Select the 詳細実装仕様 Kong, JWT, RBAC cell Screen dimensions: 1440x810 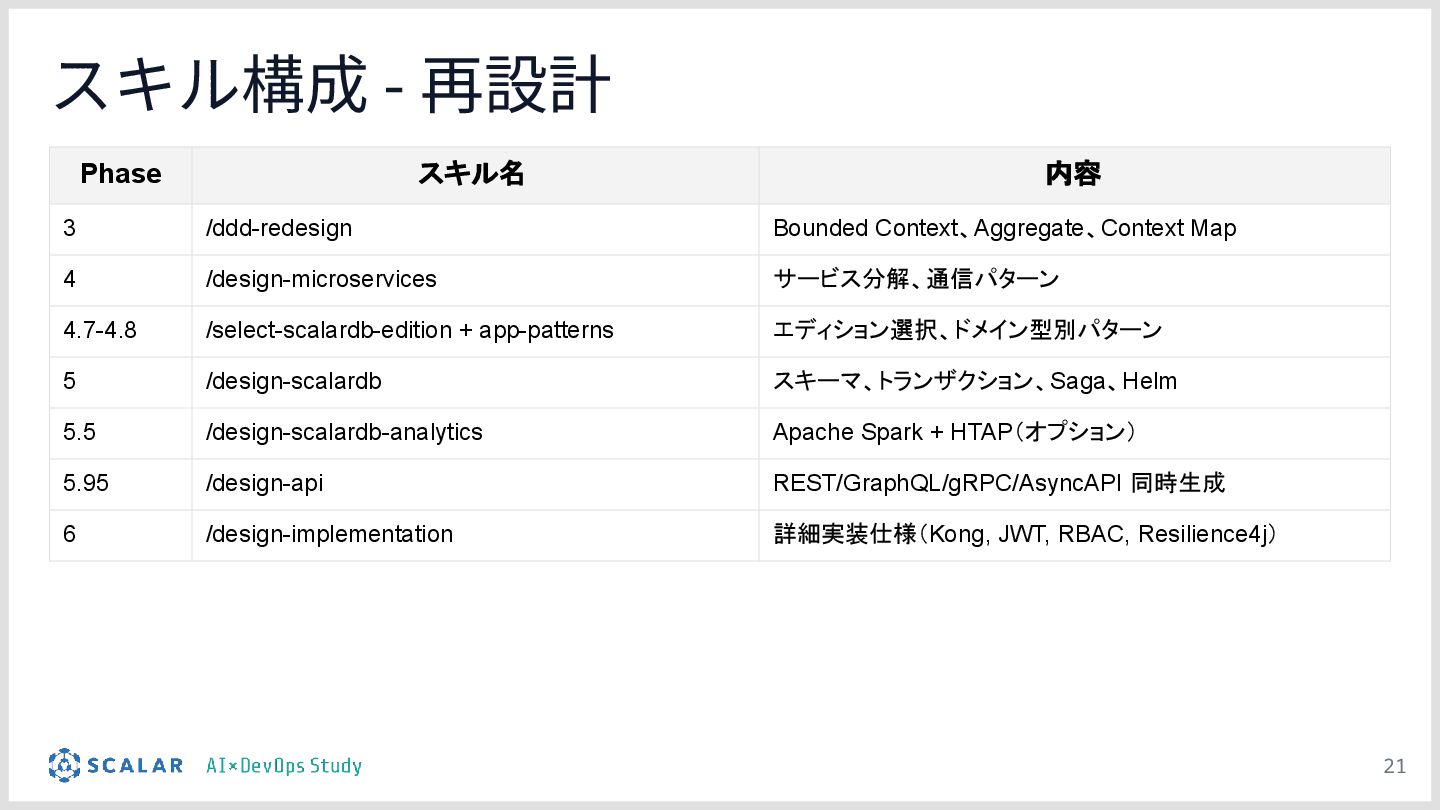click(1074, 535)
